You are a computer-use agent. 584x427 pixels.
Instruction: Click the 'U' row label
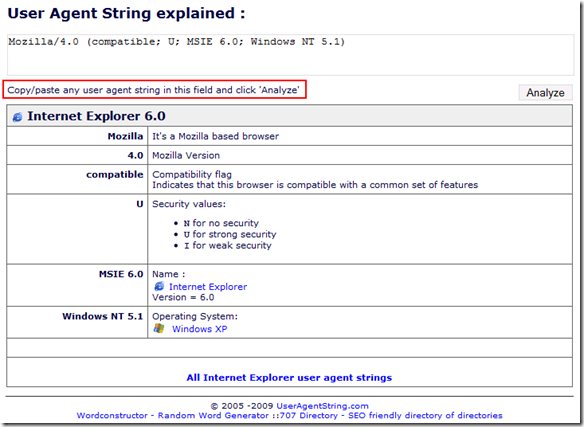(139, 204)
